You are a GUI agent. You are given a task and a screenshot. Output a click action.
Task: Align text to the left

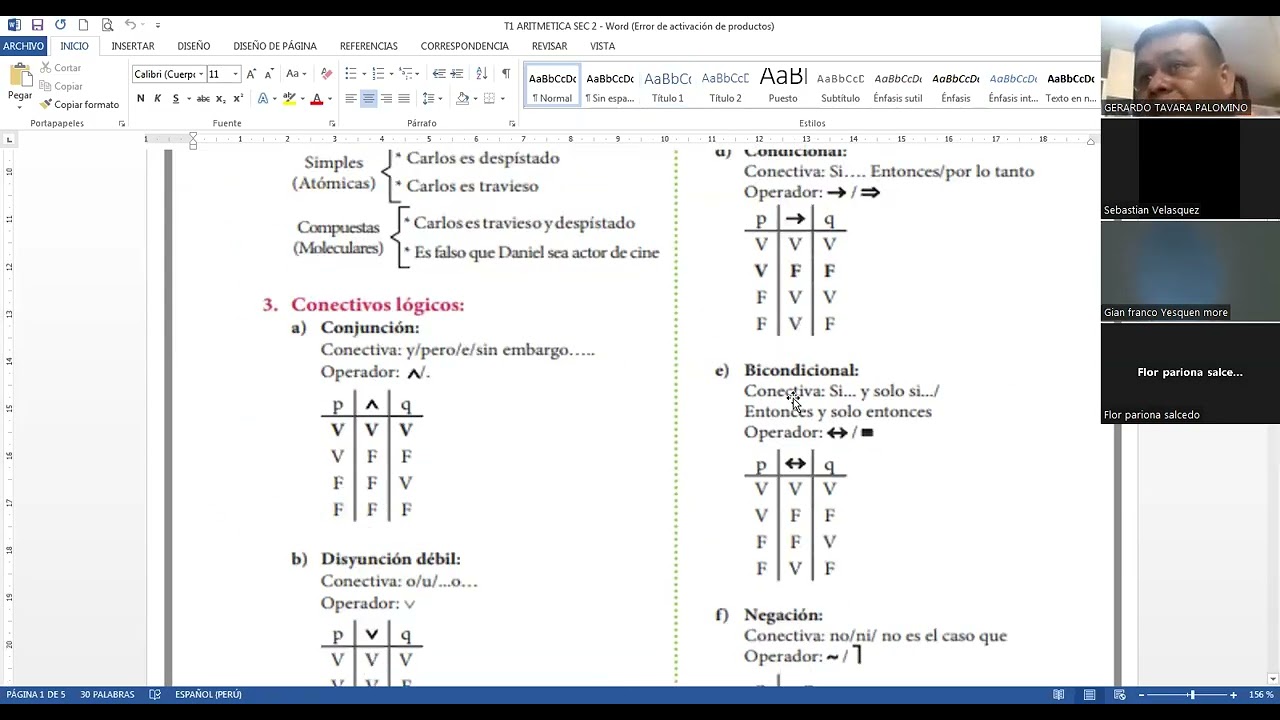(x=351, y=98)
